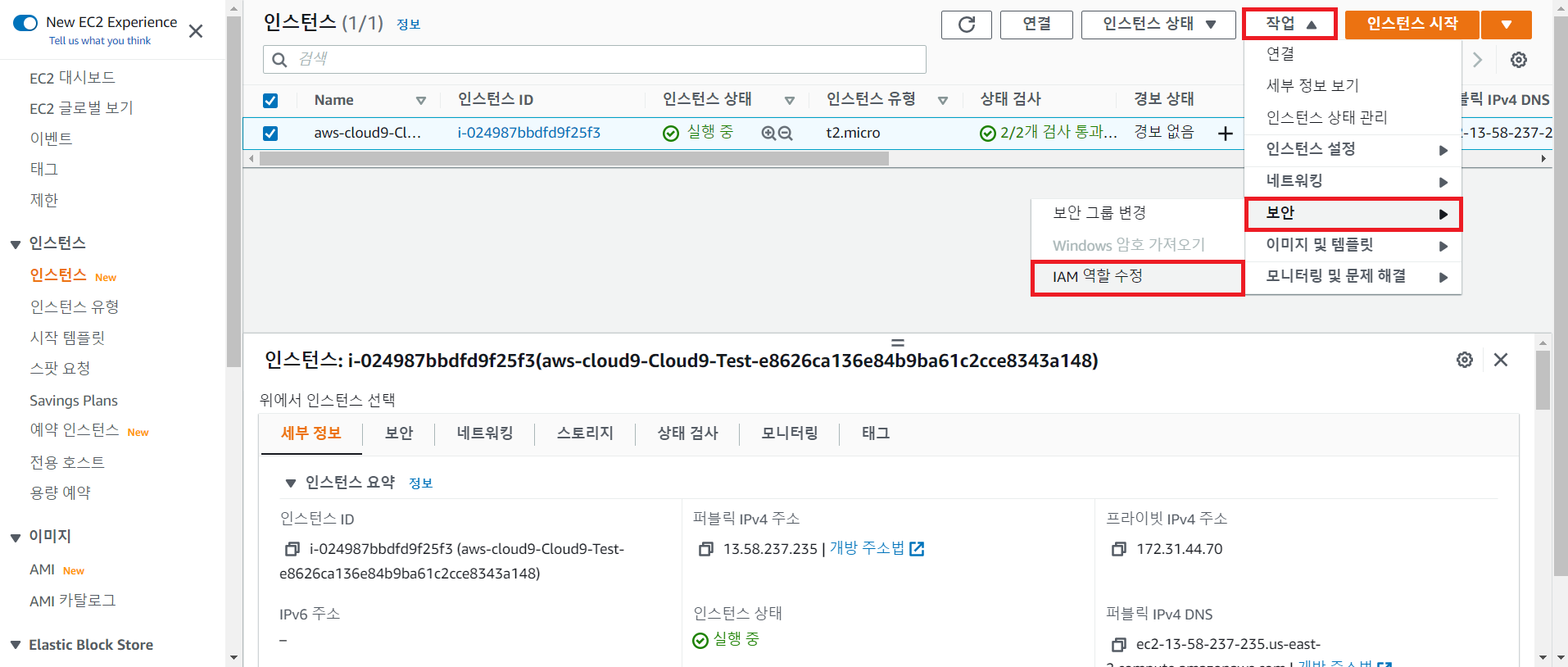Viewport: 1568px width, 667px height.
Task: Sort by Name column arrow
Action: [x=421, y=101]
